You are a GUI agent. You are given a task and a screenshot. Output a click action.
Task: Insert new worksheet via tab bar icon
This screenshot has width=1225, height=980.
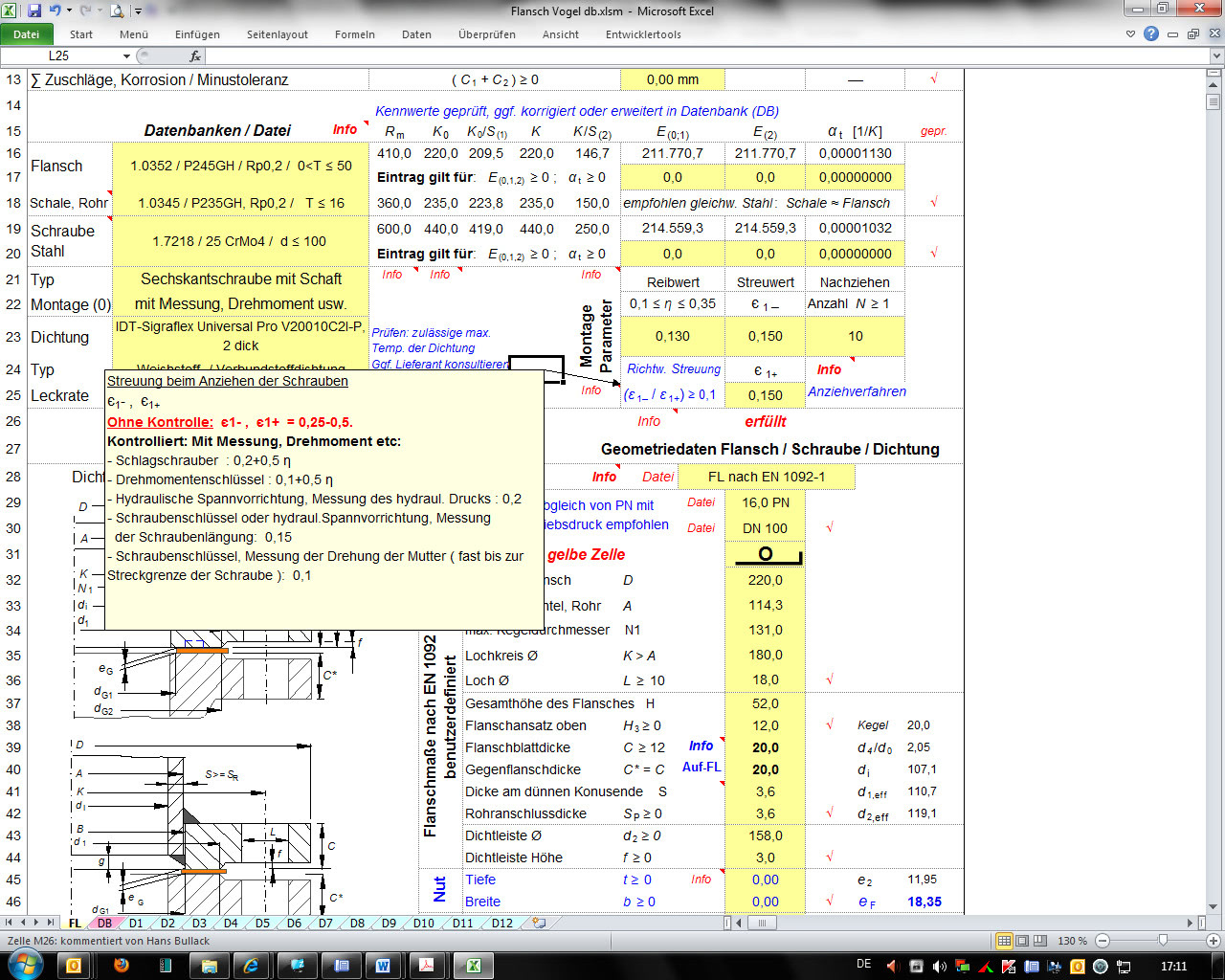540,924
